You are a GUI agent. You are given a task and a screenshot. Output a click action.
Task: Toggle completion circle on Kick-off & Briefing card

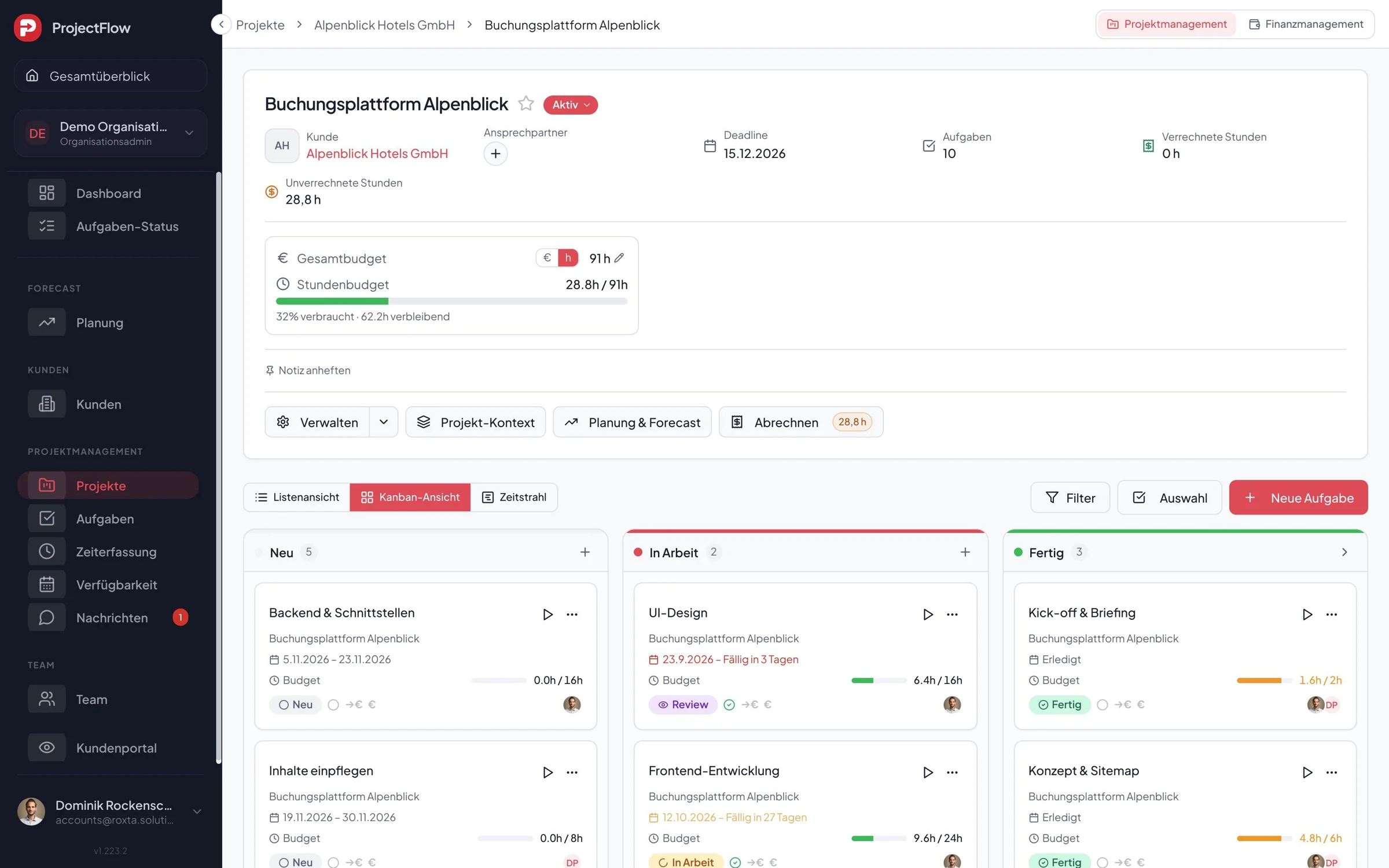point(1103,704)
